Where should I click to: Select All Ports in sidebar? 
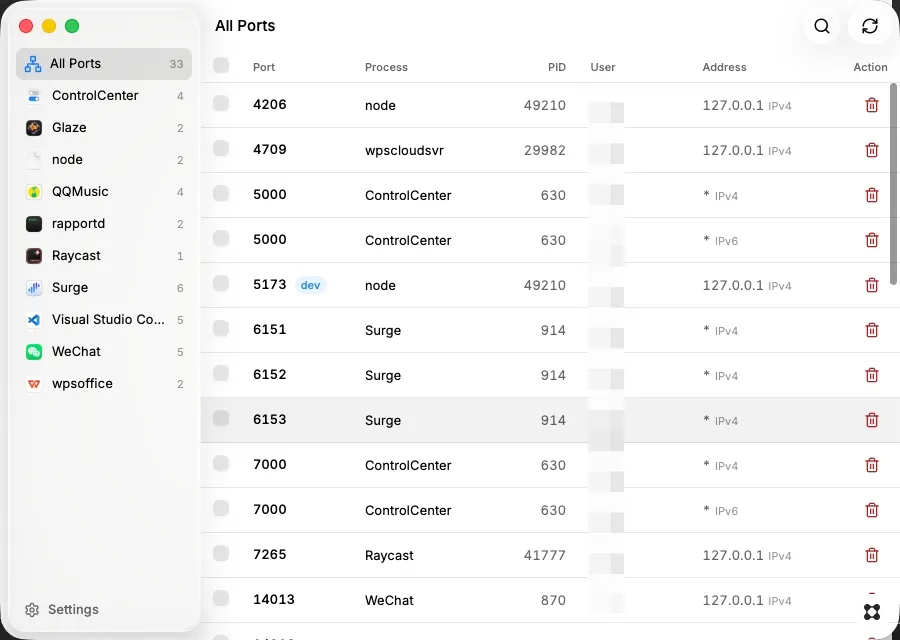point(104,64)
